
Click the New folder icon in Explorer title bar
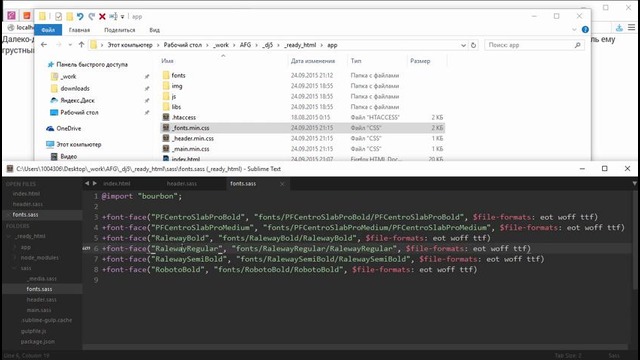point(70,16)
